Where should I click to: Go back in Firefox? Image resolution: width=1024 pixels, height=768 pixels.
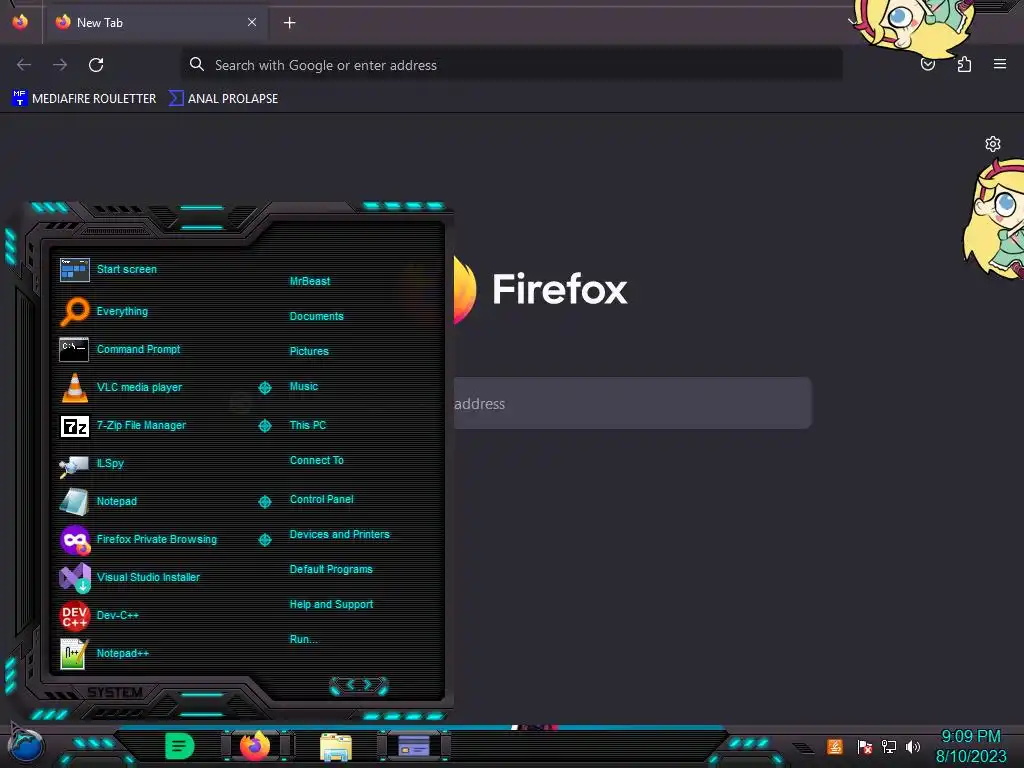point(24,65)
